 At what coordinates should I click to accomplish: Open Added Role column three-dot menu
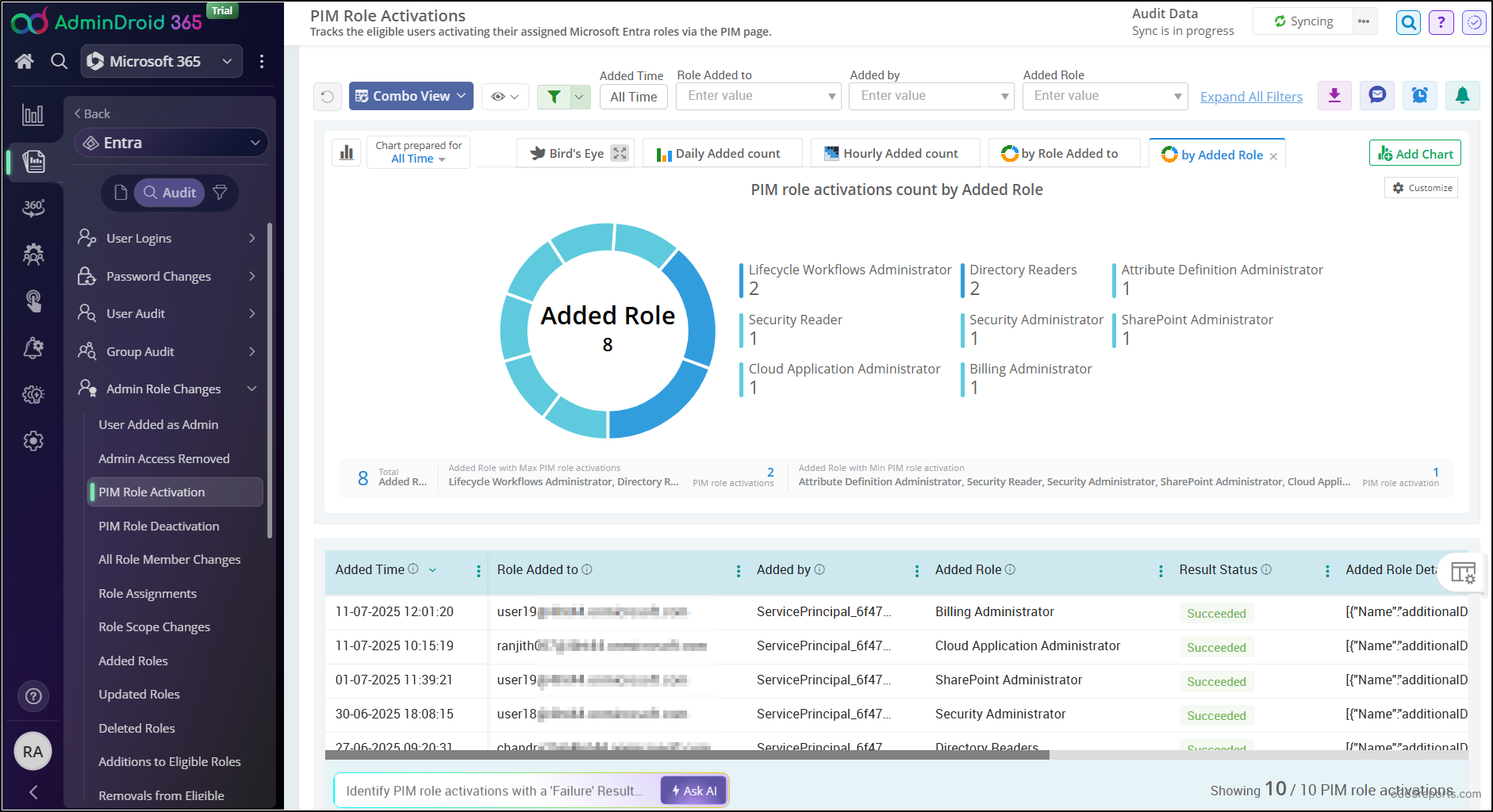(x=1161, y=571)
